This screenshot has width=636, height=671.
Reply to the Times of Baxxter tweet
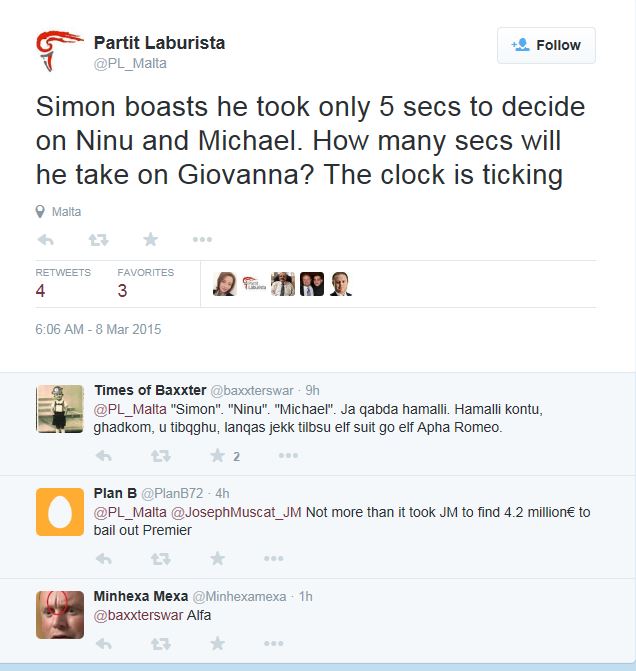click(102, 456)
